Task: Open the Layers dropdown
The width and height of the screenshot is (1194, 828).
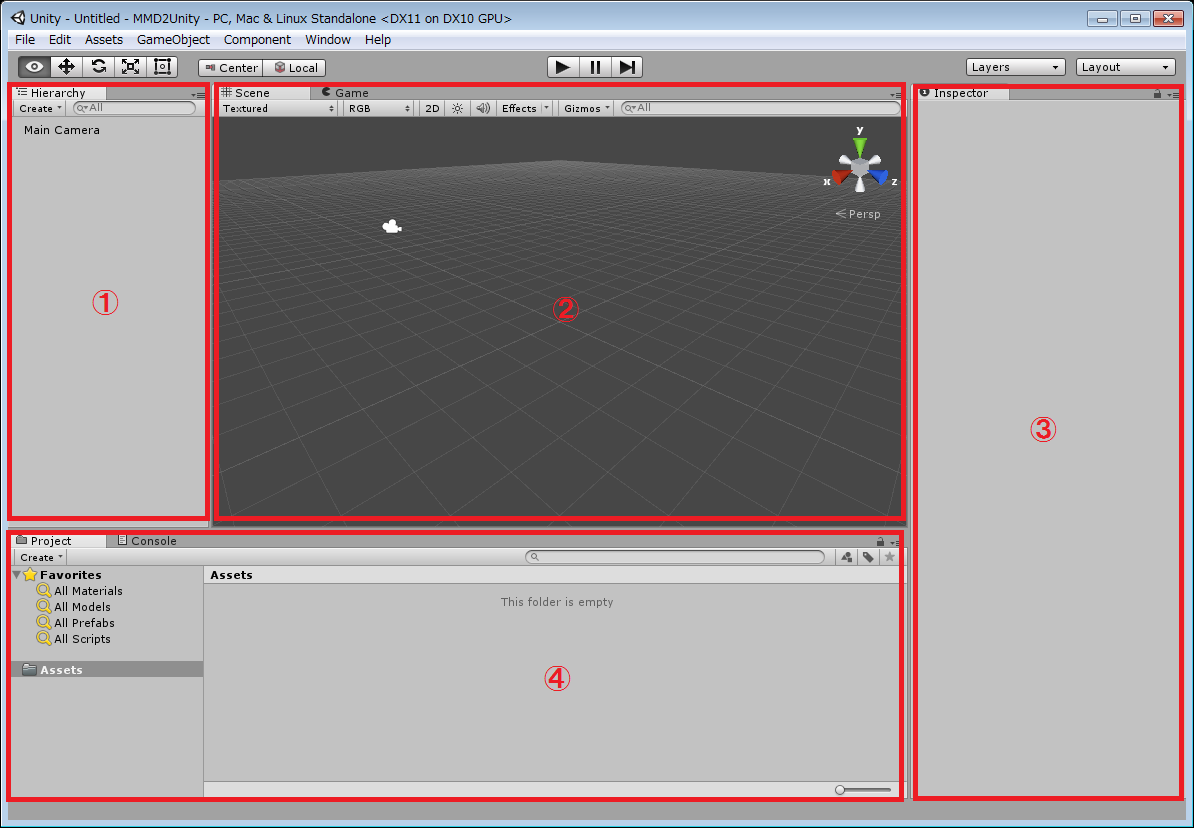Action: [x=1015, y=67]
